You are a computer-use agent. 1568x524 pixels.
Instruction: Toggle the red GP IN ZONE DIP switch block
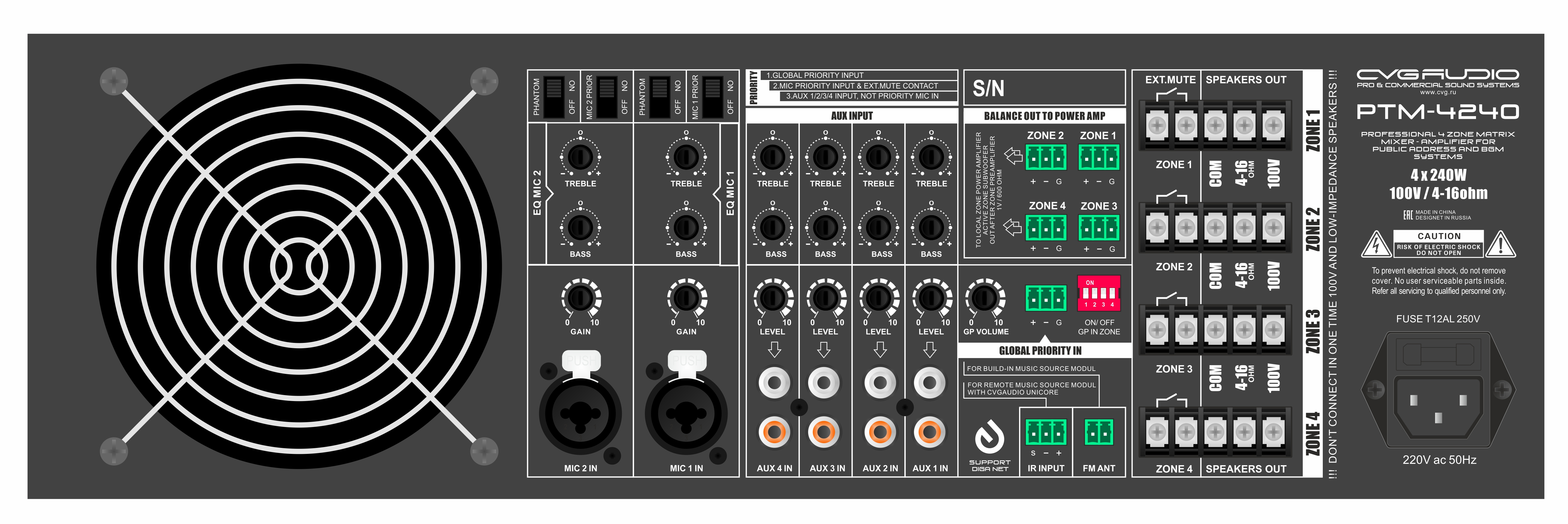[x=1099, y=294]
